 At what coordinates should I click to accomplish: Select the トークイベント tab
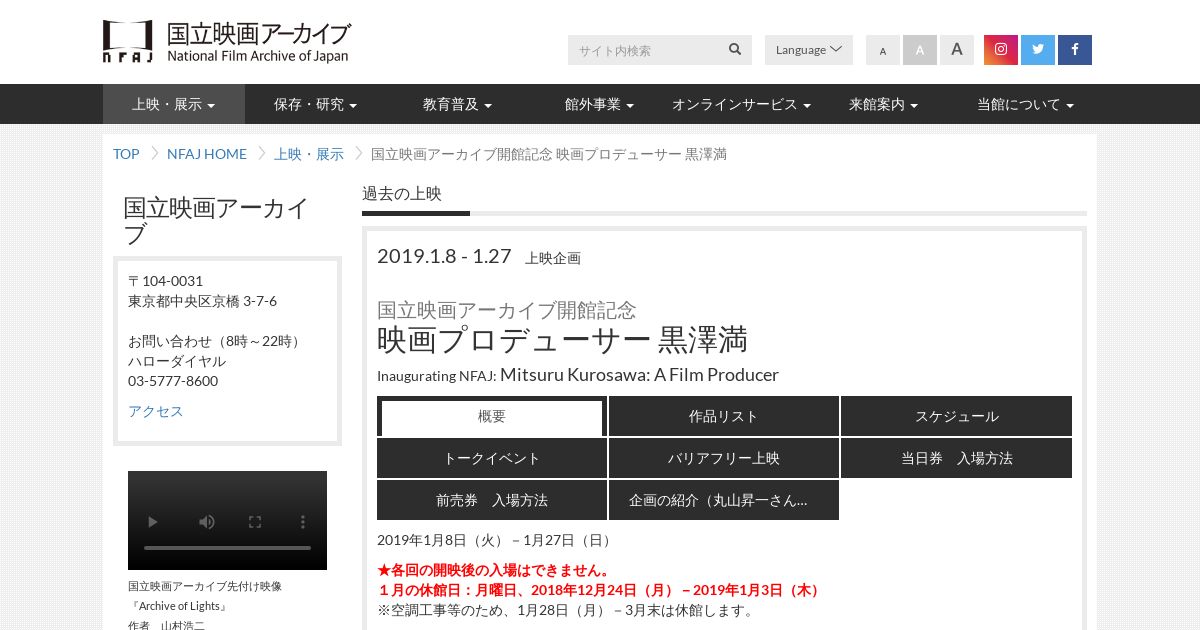(x=492, y=459)
